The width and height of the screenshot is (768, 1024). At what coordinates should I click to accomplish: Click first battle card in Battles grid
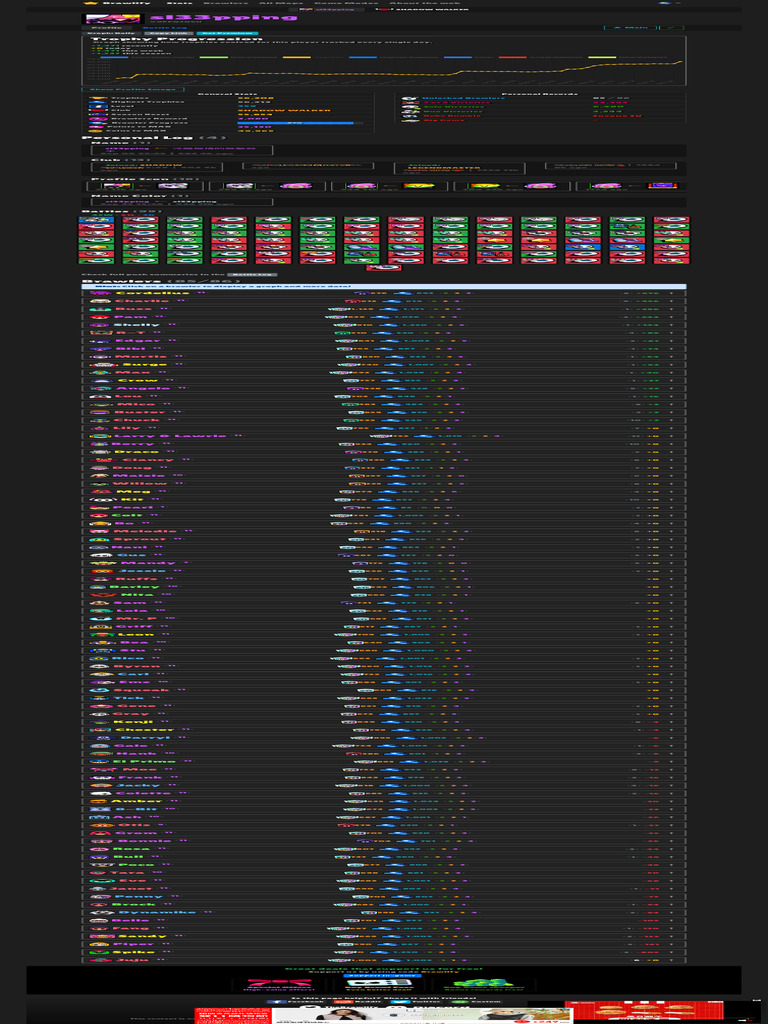click(x=96, y=221)
